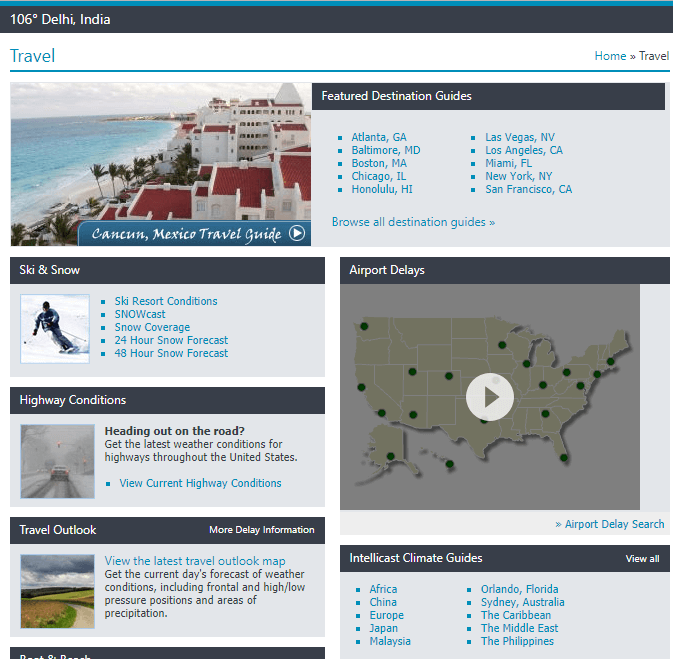This screenshot has width=673, height=659.
Task: Open The Middle East climate guide
Action: click(519, 628)
